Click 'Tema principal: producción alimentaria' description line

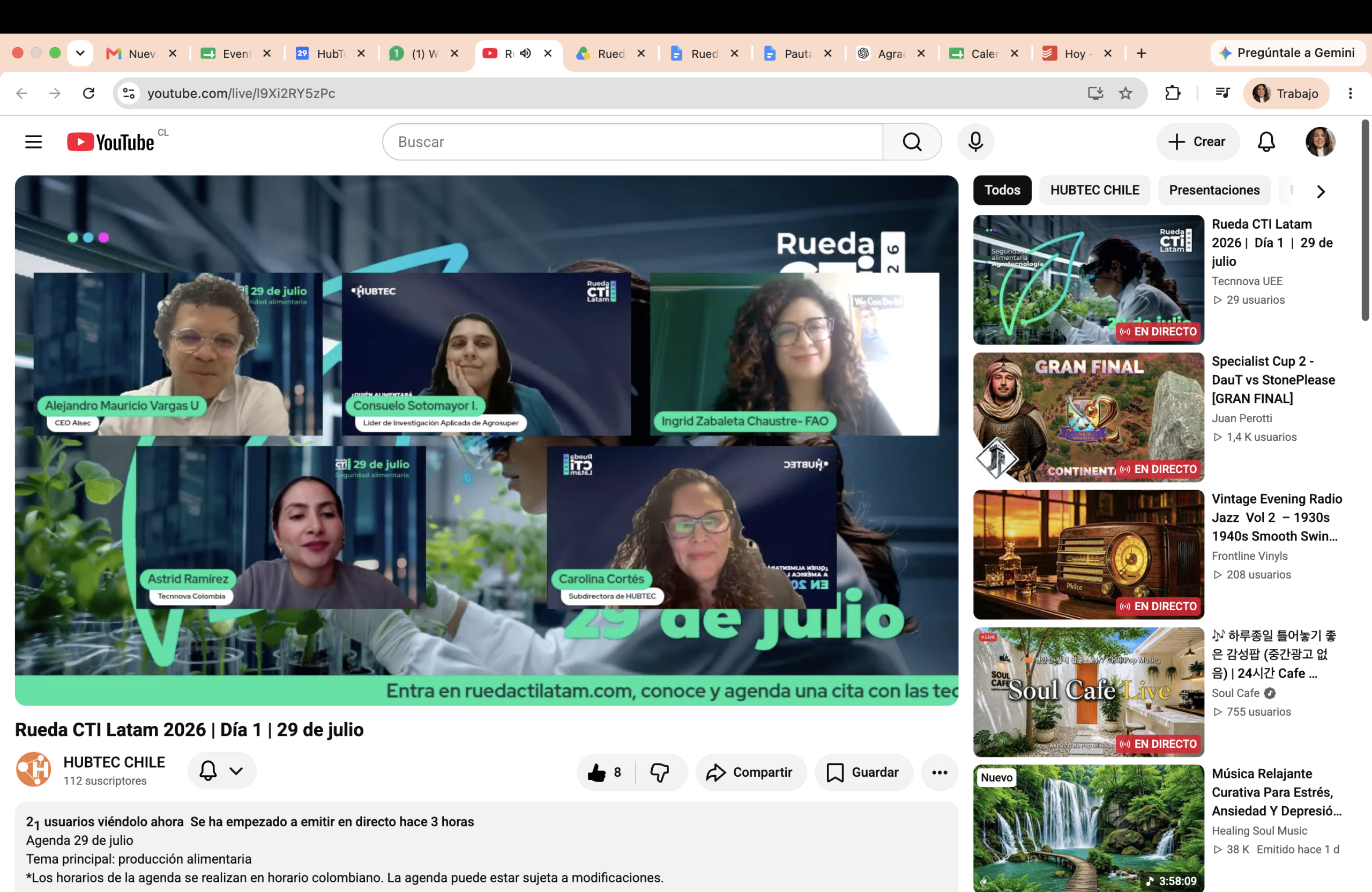tap(138, 859)
